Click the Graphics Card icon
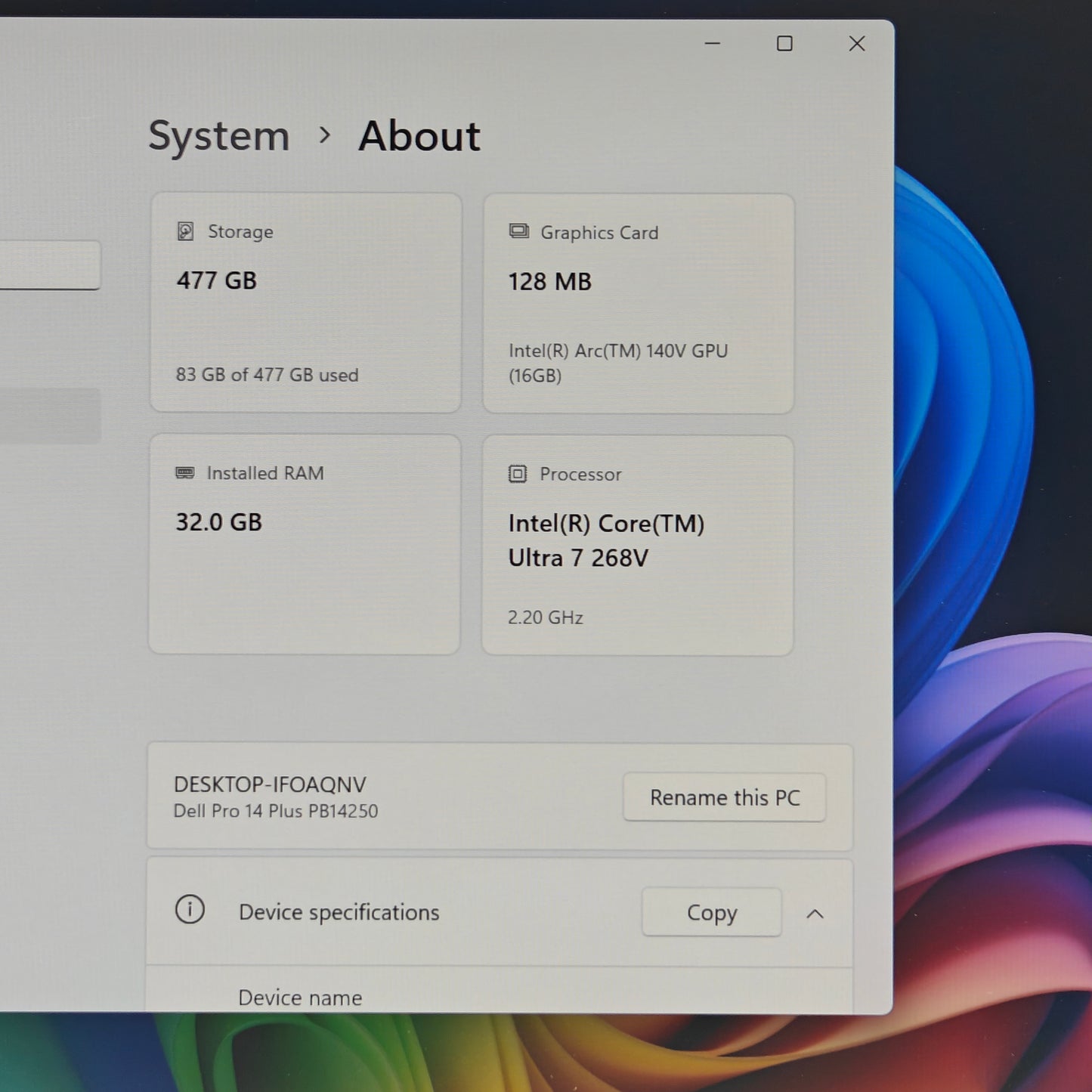 point(519,231)
